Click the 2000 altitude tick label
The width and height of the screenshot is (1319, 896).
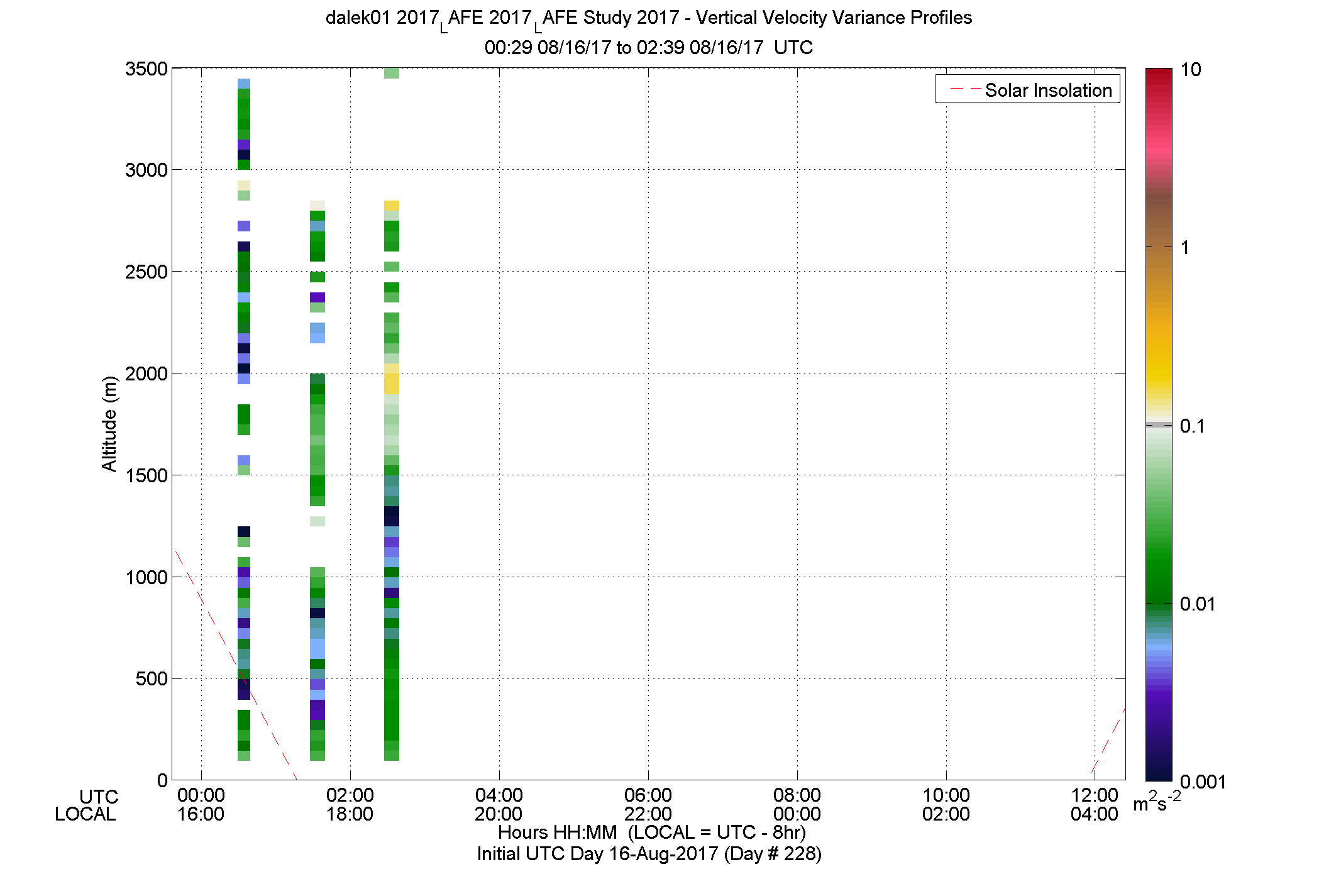tap(146, 373)
